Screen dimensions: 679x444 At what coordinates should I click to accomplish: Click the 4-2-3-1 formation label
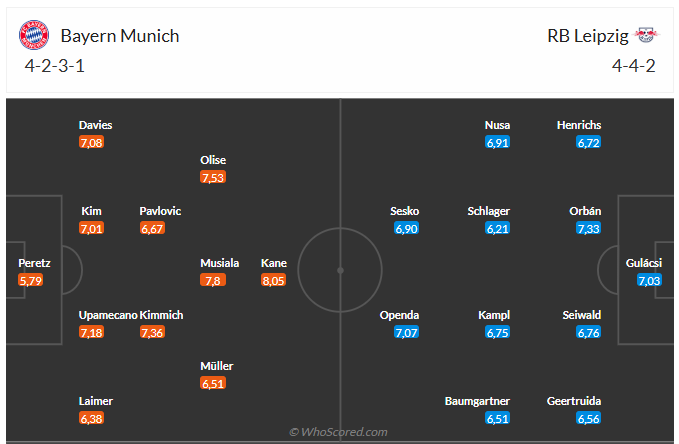click(55, 66)
